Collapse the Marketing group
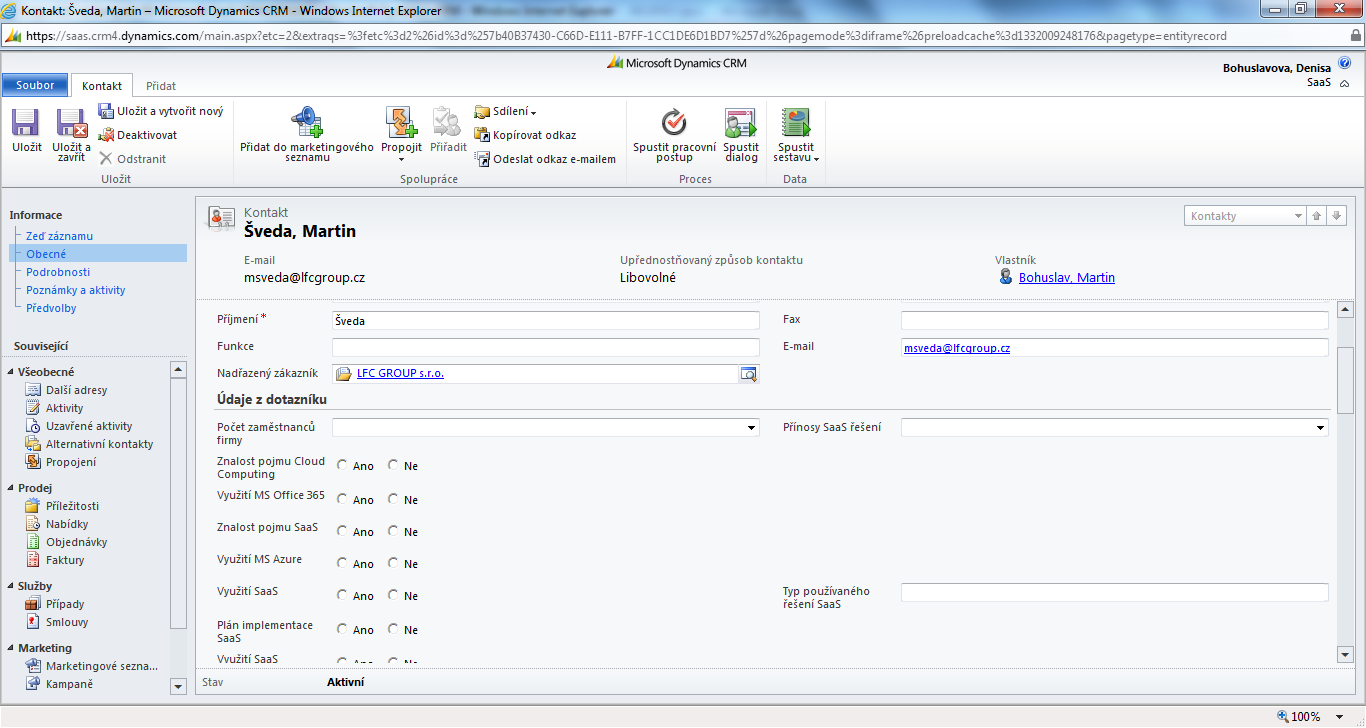The image size is (1366, 728). tap(11, 648)
